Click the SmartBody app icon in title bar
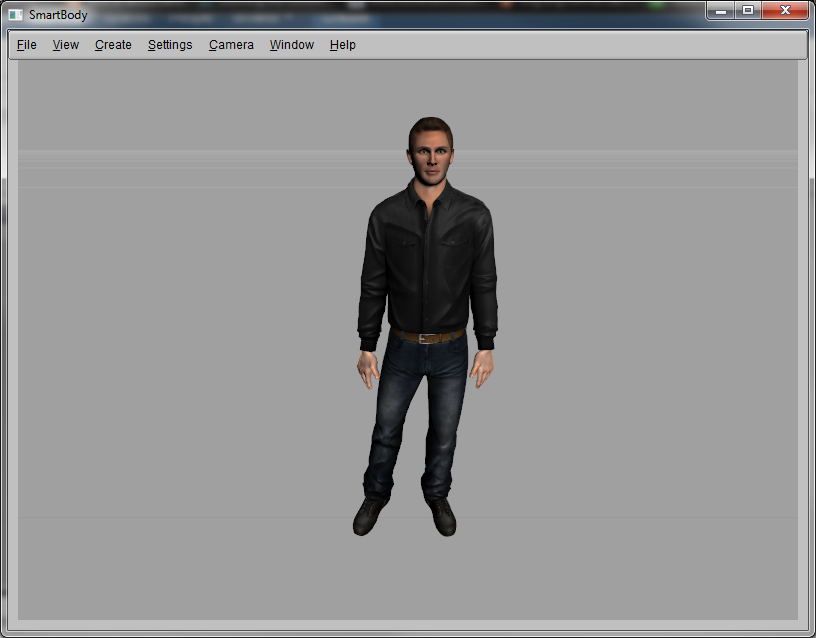Image resolution: width=816 pixels, height=638 pixels. click(16, 15)
